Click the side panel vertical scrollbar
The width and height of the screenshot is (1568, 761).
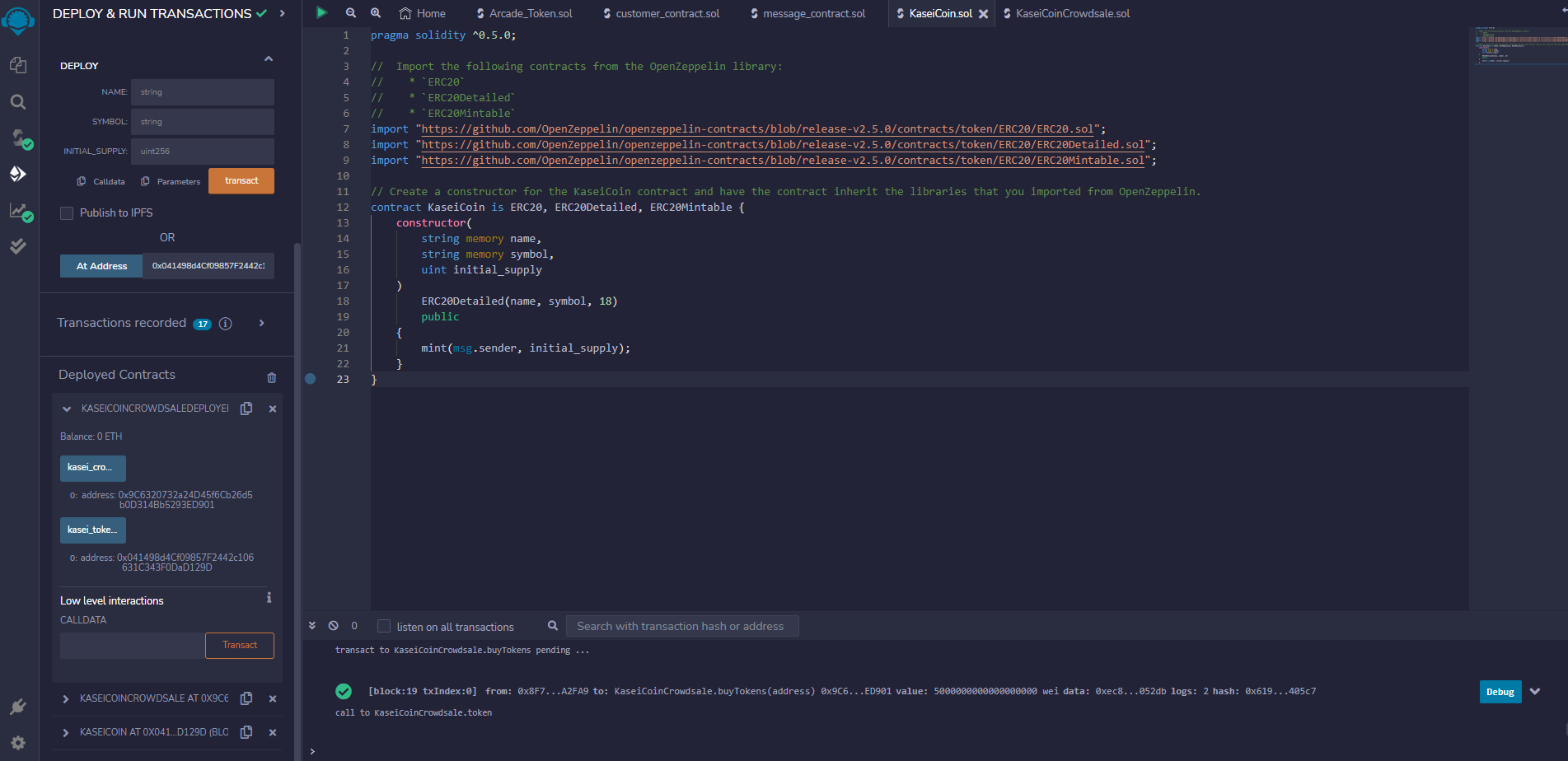click(x=297, y=501)
